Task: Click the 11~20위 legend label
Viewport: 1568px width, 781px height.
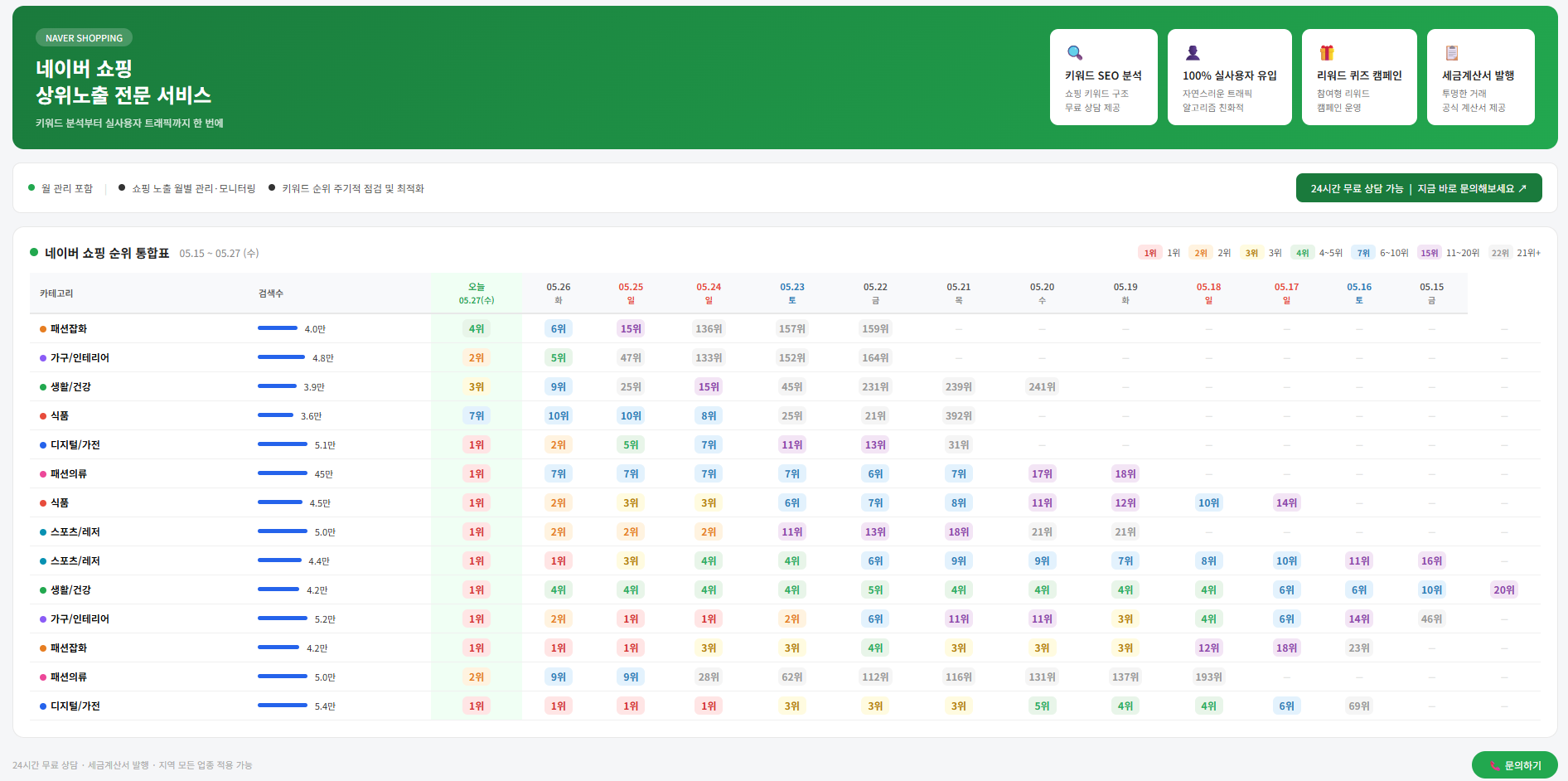Action: point(1463,253)
